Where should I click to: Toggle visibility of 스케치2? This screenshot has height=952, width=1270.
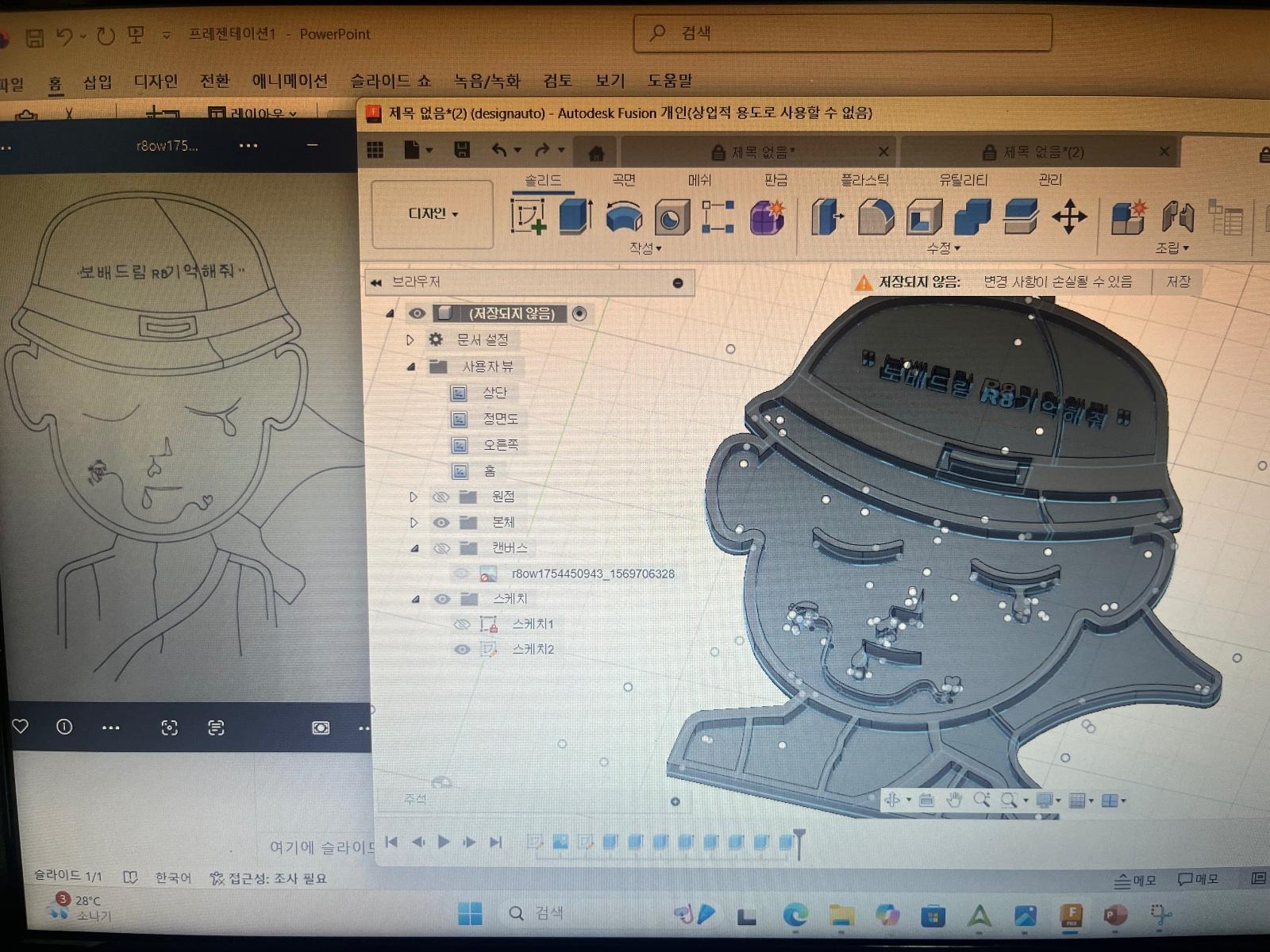[462, 649]
